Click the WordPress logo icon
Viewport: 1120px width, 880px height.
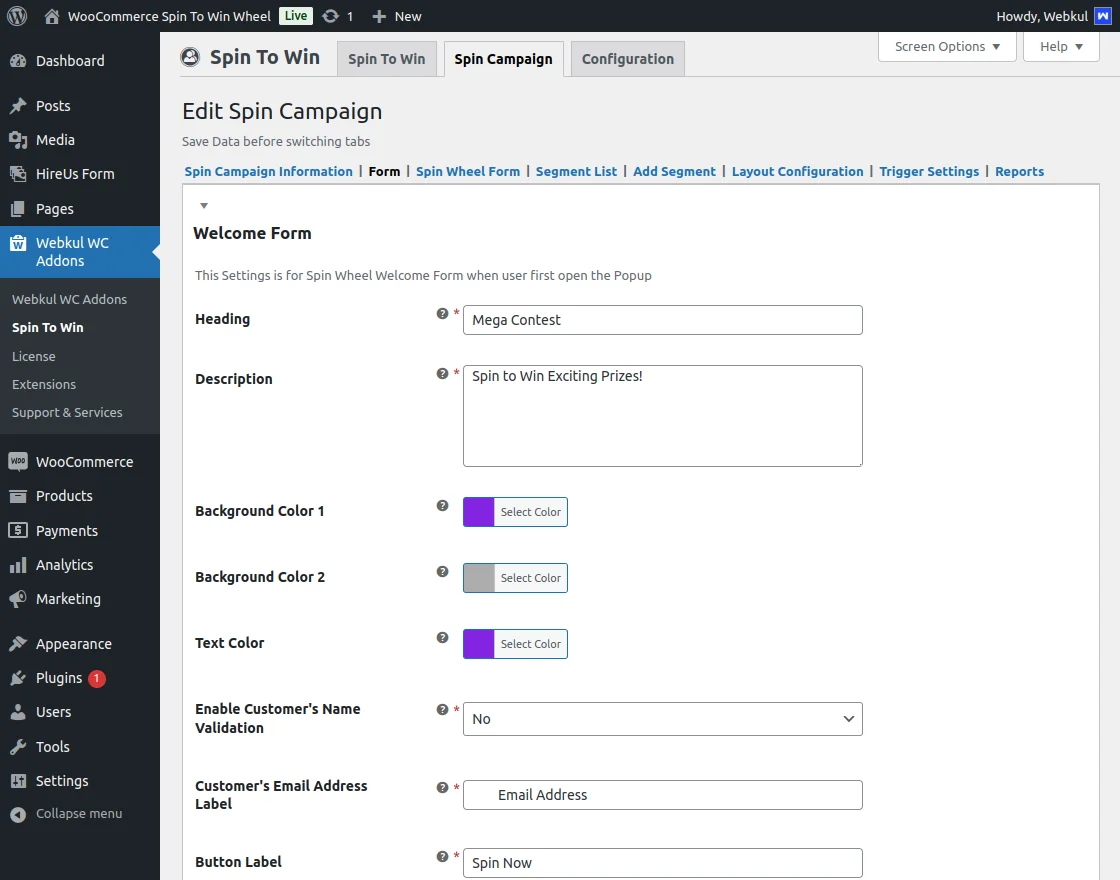tap(16, 16)
